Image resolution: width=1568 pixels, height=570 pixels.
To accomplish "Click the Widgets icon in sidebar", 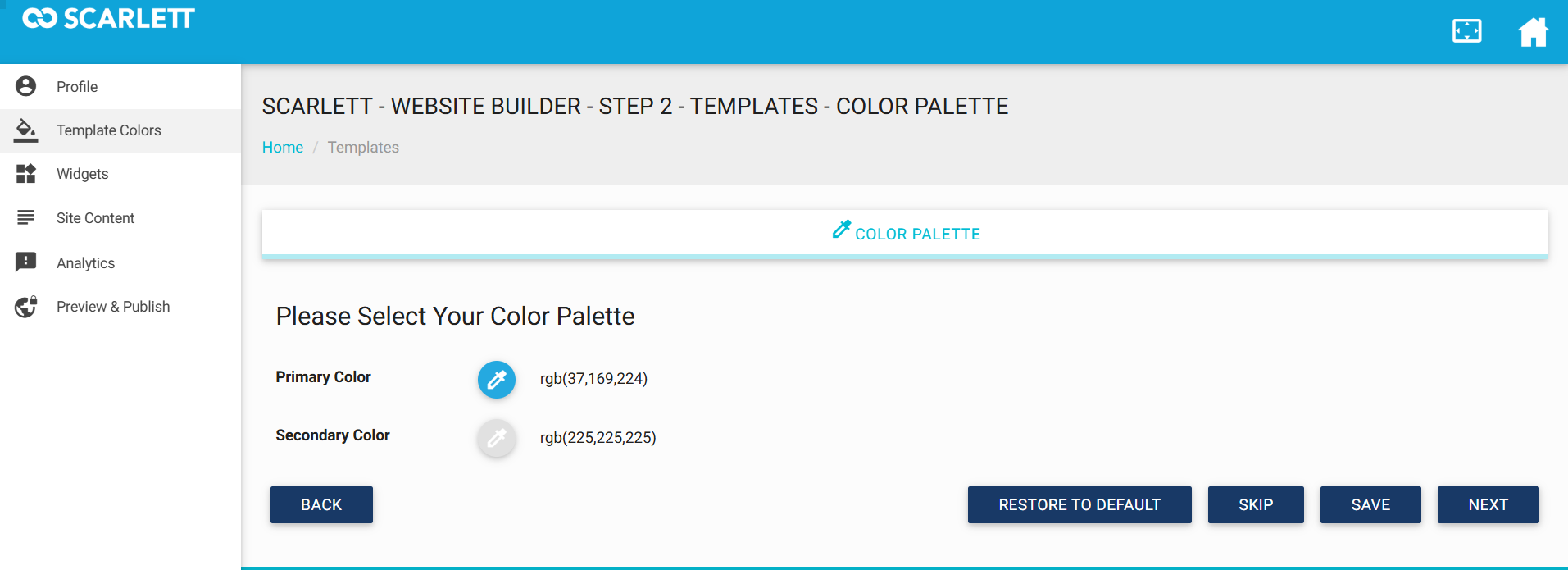I will click(26, 173).
